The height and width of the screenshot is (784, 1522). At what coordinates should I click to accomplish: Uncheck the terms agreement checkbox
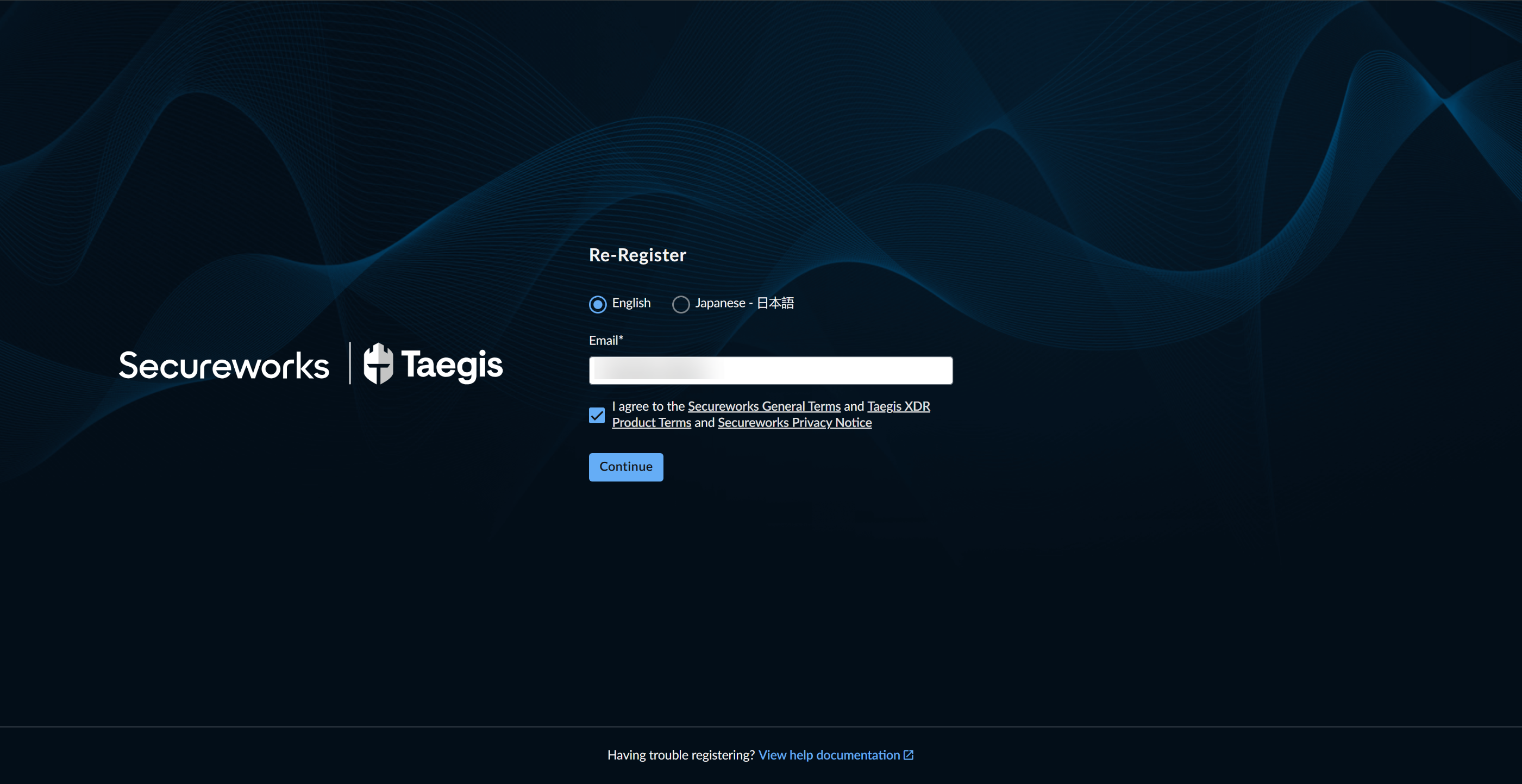pos(597,415)
